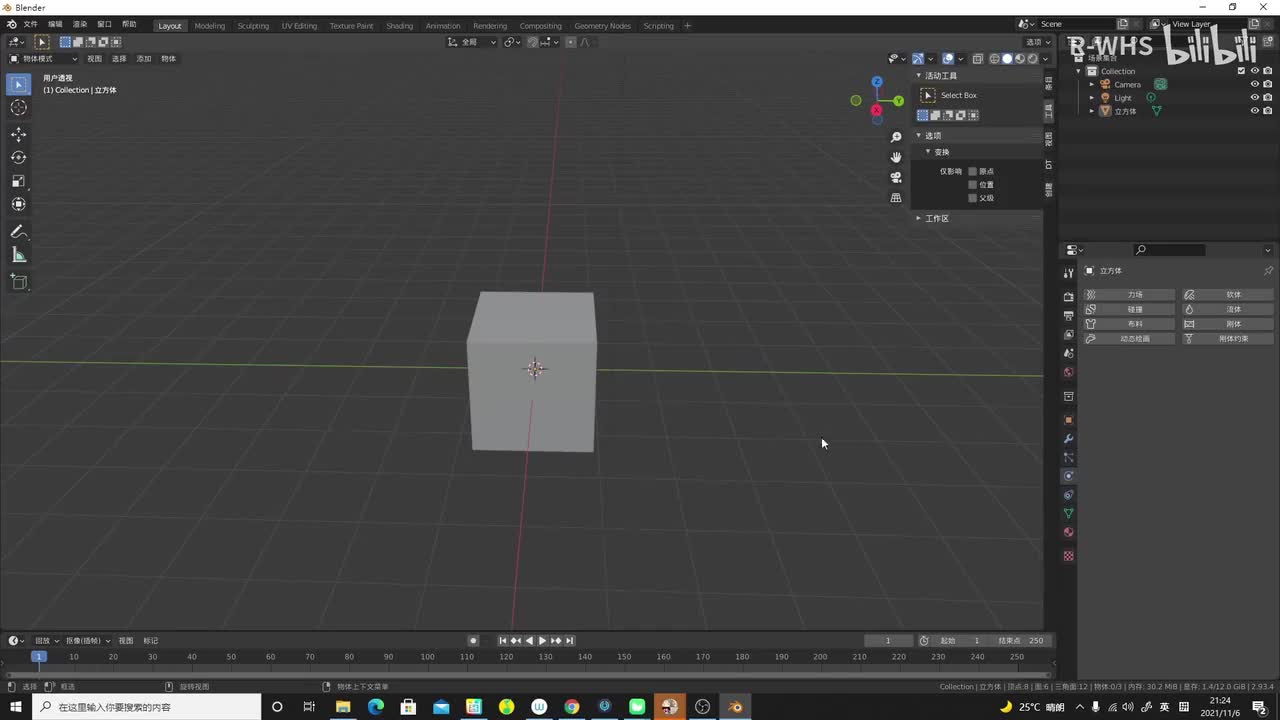Add 碰撞 physics to the object
The image size is (1280, 720).
click(x=1130, y=309)
